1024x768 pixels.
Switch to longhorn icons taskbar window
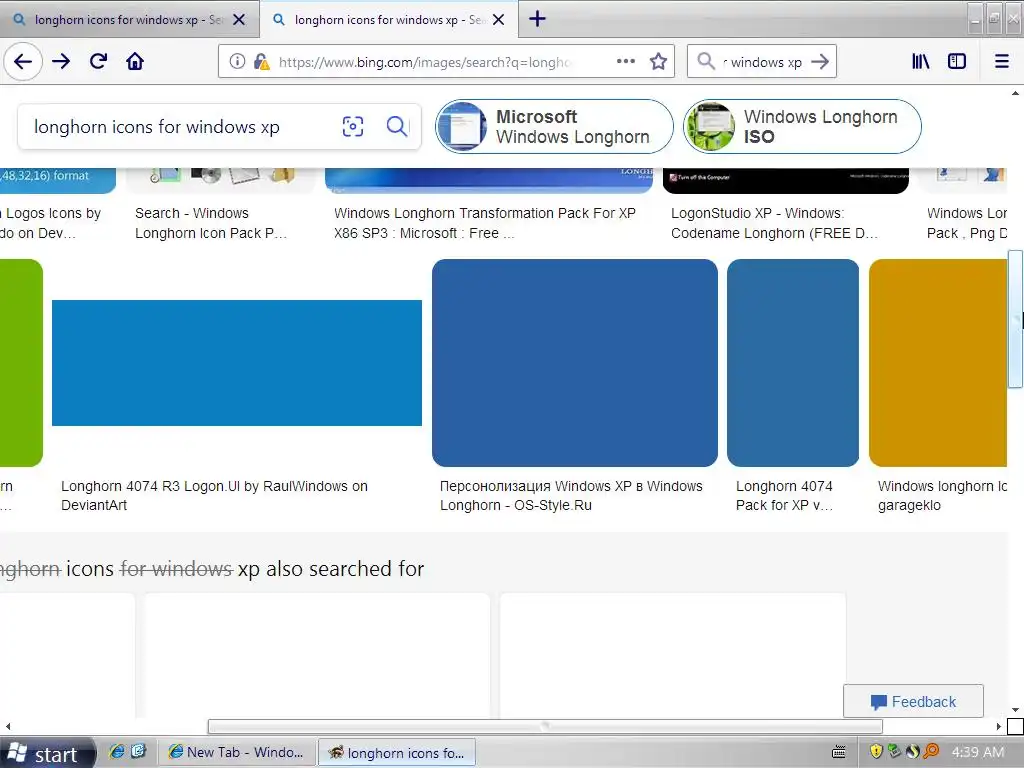[x=396, y=752]
